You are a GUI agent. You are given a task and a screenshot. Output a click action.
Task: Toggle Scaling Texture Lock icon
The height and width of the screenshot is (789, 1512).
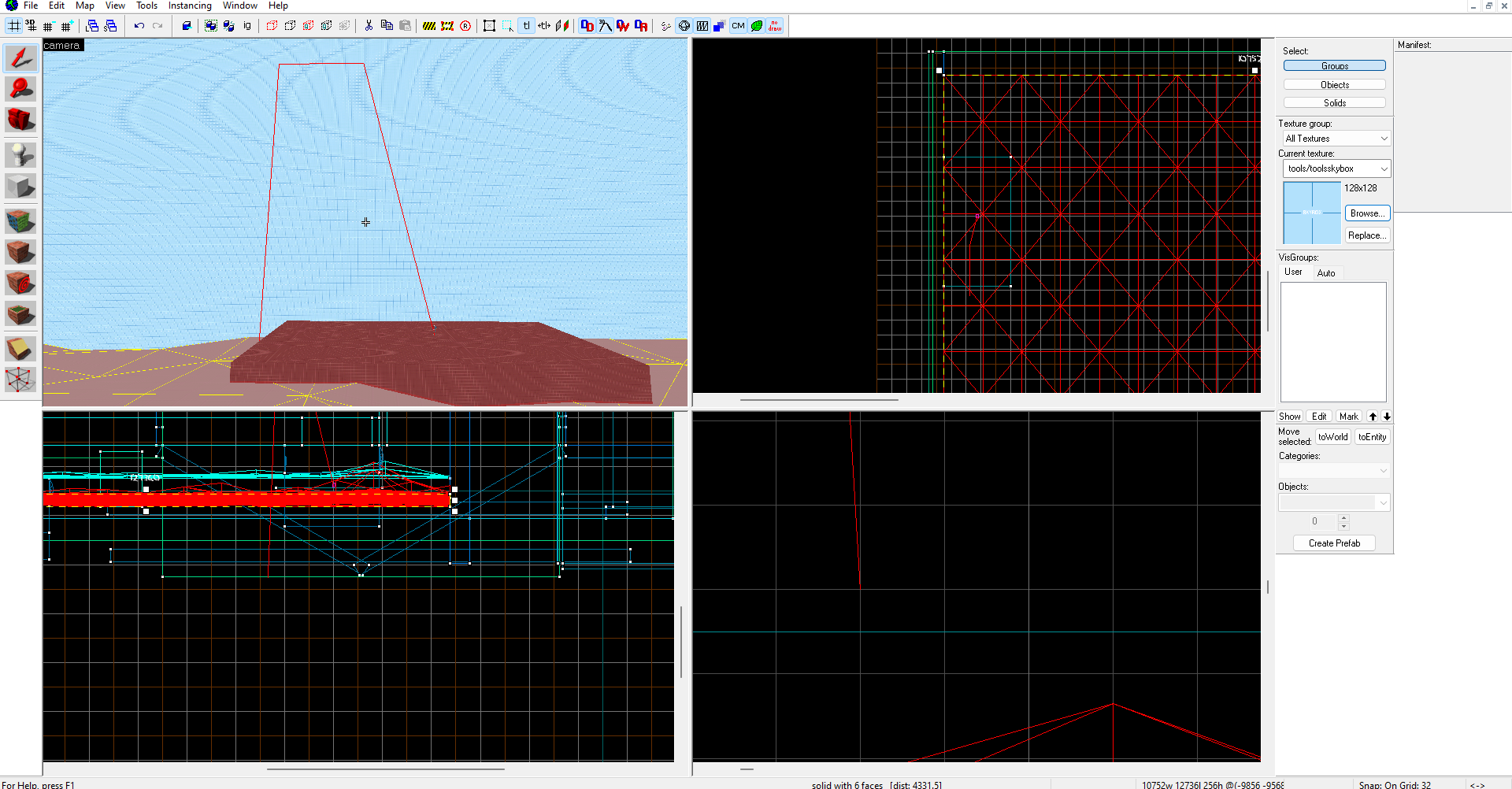544,26
